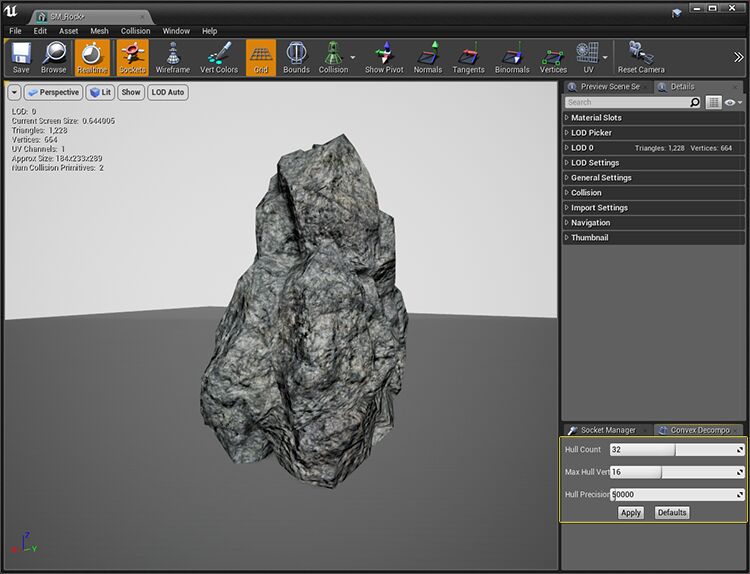Viewport: 750px width, 574px height.
Task: Click the Show Pivot icon
Action: coord(382,57)
